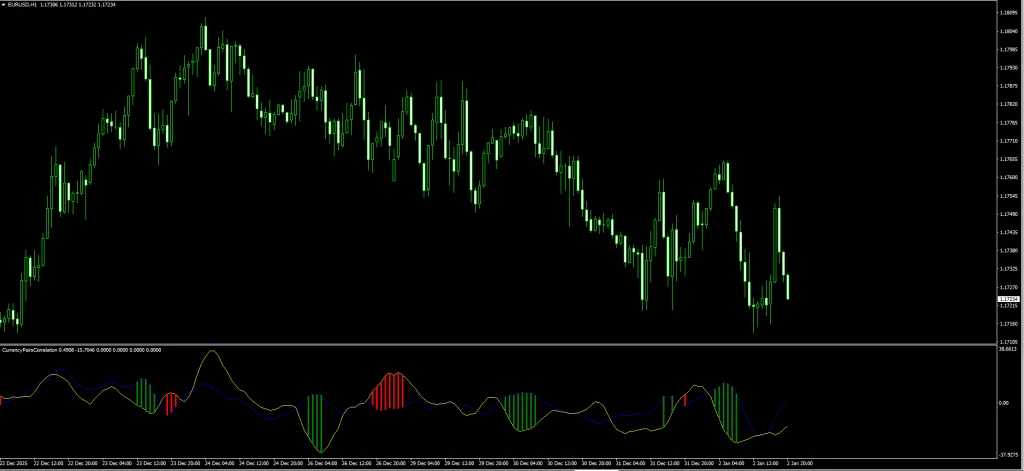Click the 22 Dec 2025 date label
Image resolution: width=1024 pixels, height=471 pixels.
(14, 463)
